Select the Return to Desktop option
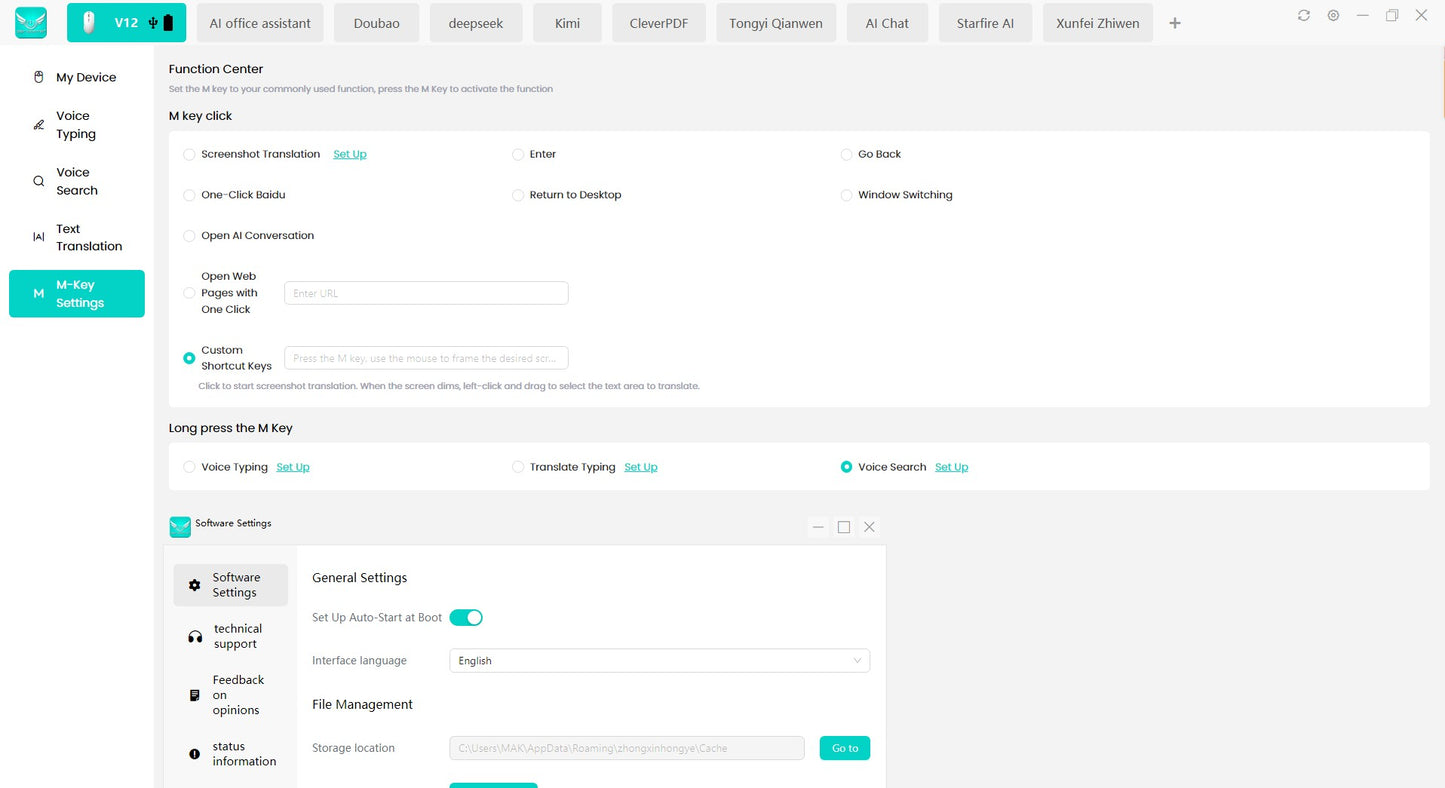1445x788 pixels. click(x=518, y=196)
